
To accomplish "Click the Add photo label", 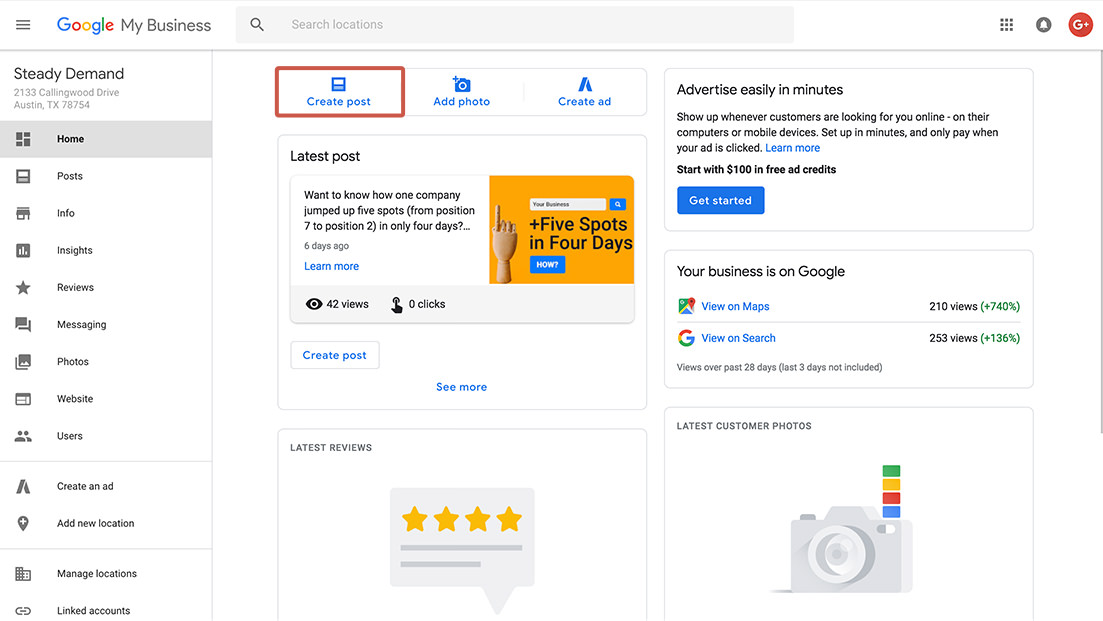I will pos(461,101).
